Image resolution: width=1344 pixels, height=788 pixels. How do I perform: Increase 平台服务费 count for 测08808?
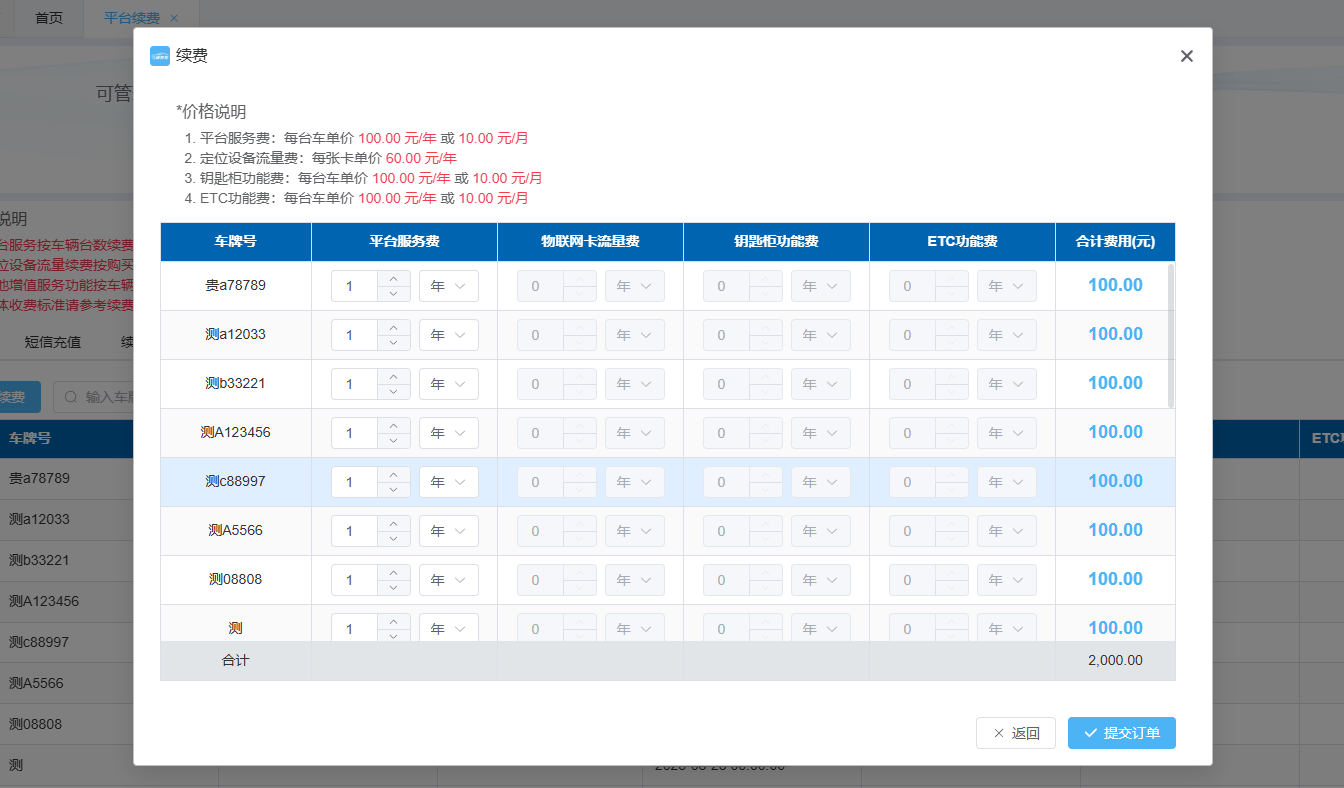click(x=394, y=573)
